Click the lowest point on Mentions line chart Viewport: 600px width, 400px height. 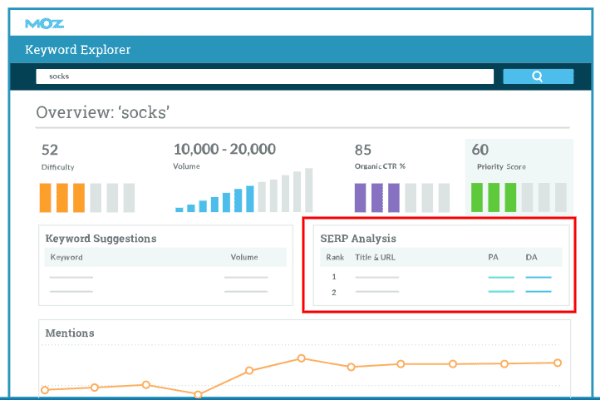pos(198,394)
